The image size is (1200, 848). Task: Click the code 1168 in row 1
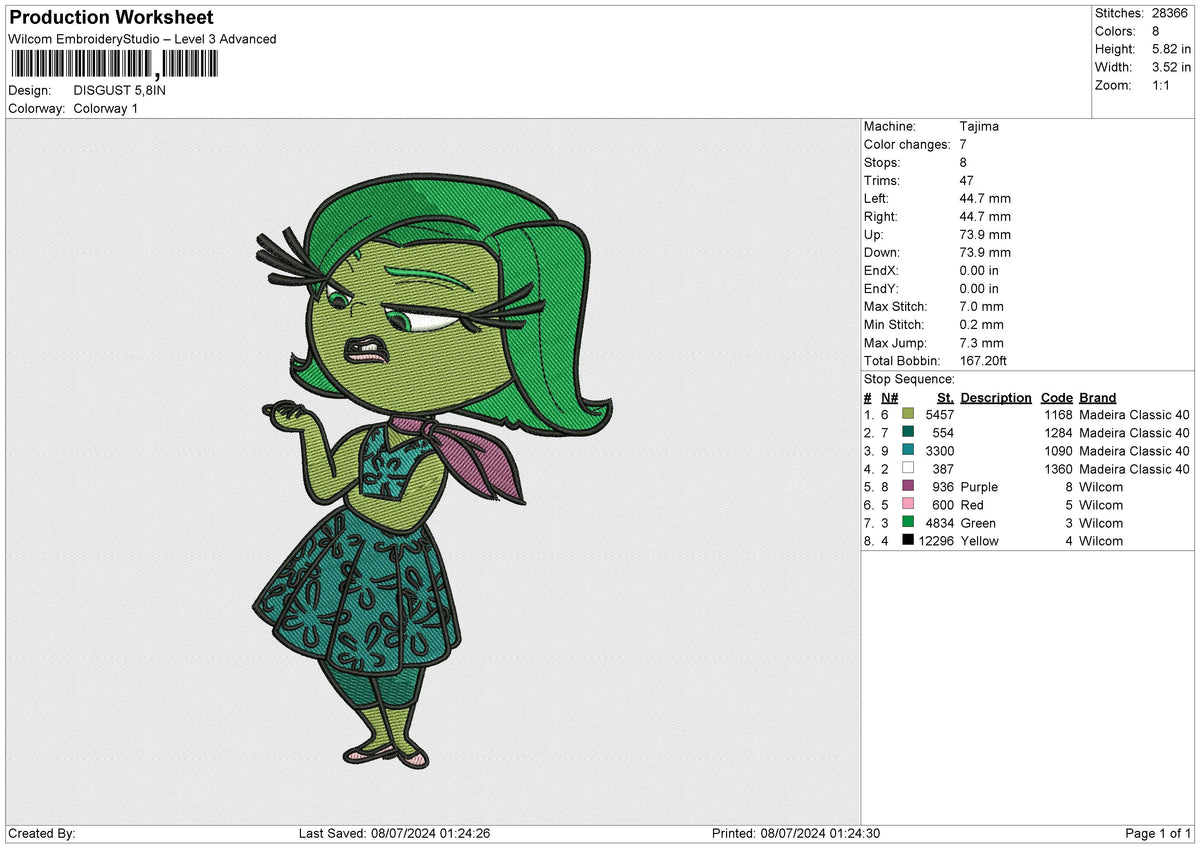[x=1057, y=415]
